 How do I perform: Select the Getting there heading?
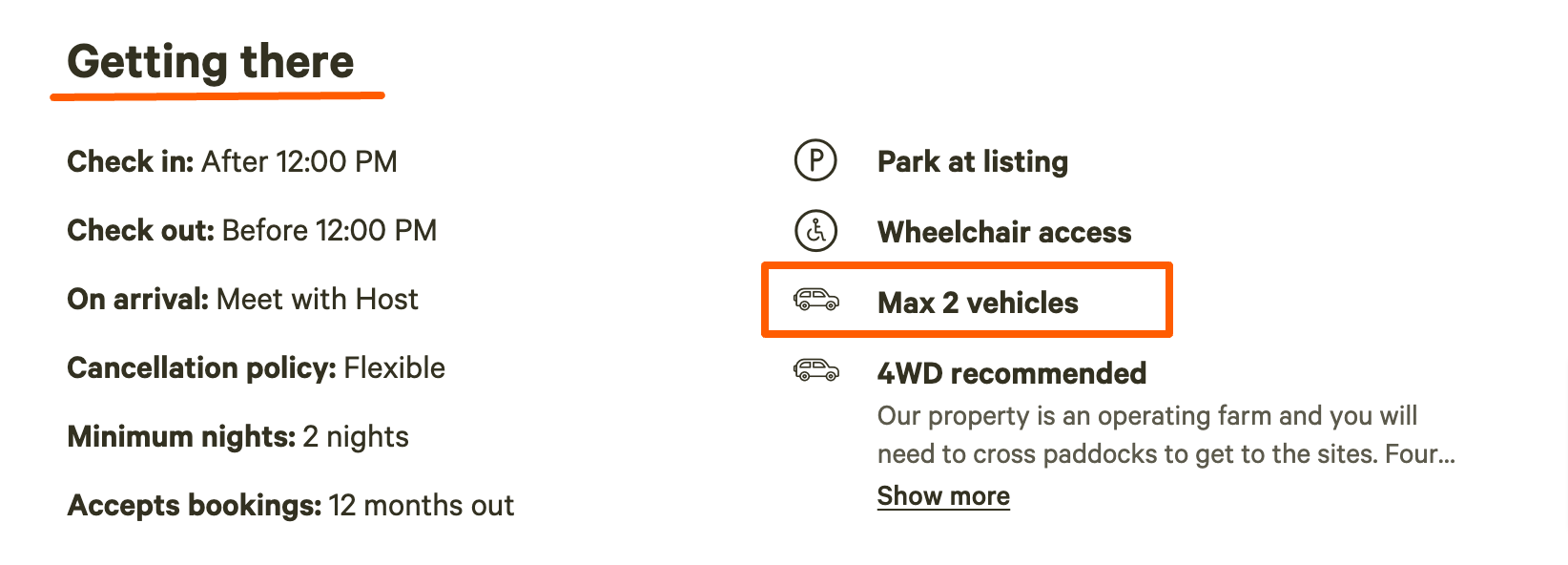[x=211, y=62]
